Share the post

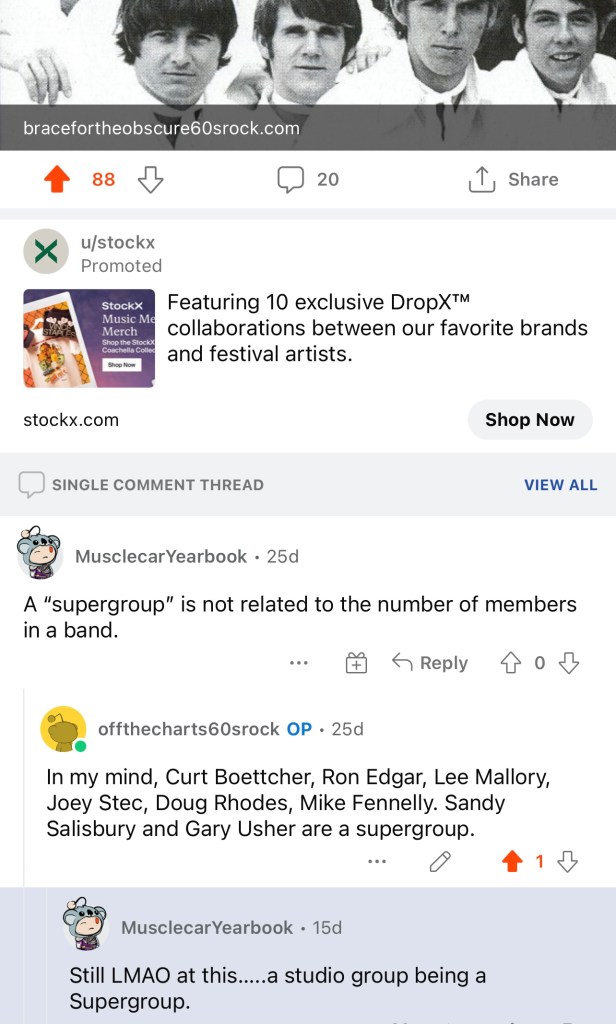(x=513, y=180)
